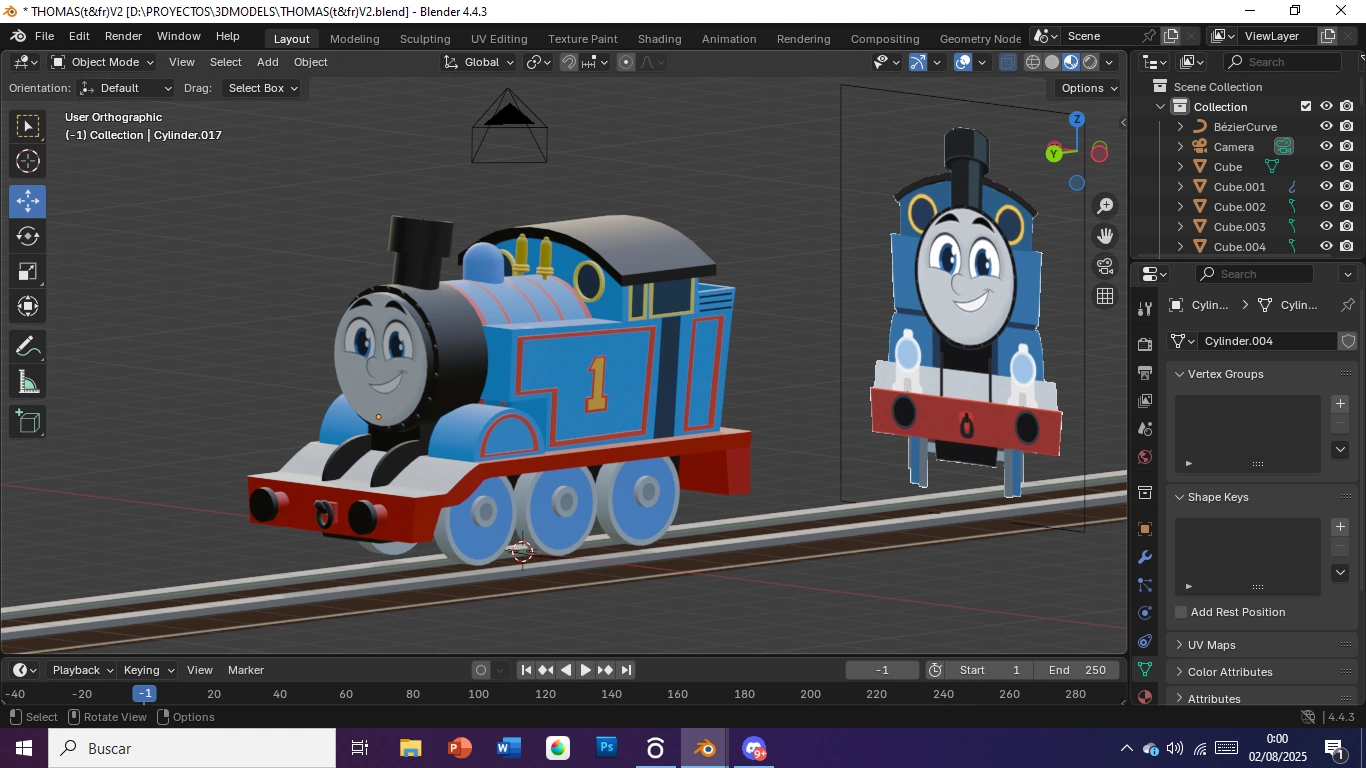The width and height of the screenshot is (1366, 768).
Task: Select the Measure tool
Action: coord(28,382)
